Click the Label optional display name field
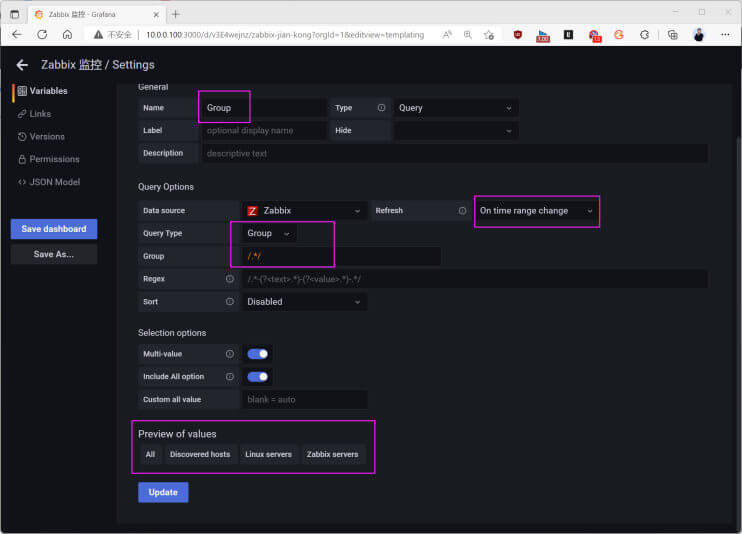This screenshot has height=534, width=742. (x=264, y=131)
